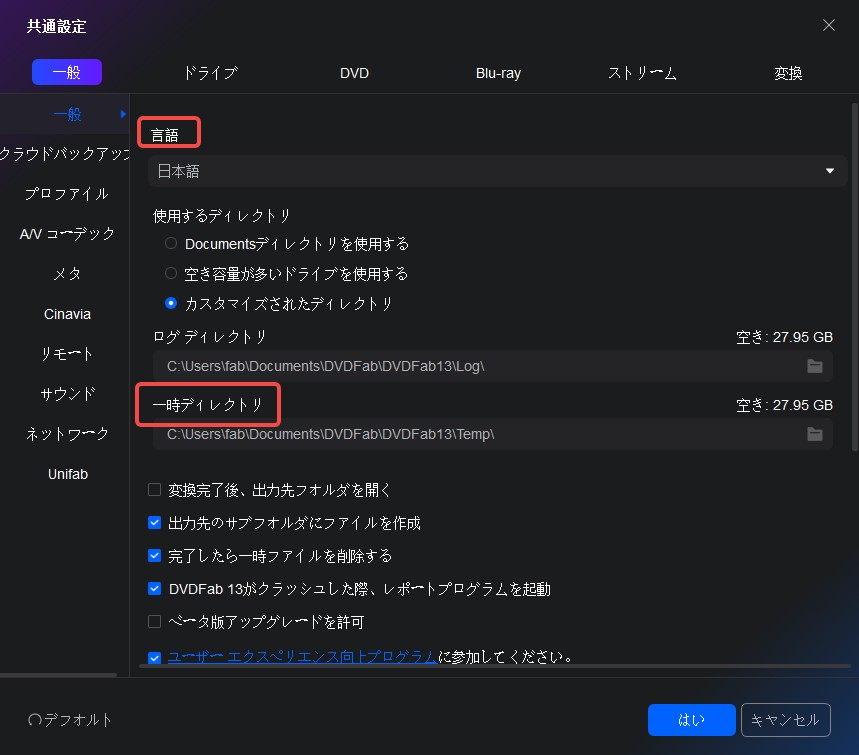The width and height of the screenshot is (859, 755).
Task: Open A/V コーデック sidebar section
Action: click(67, 234)
